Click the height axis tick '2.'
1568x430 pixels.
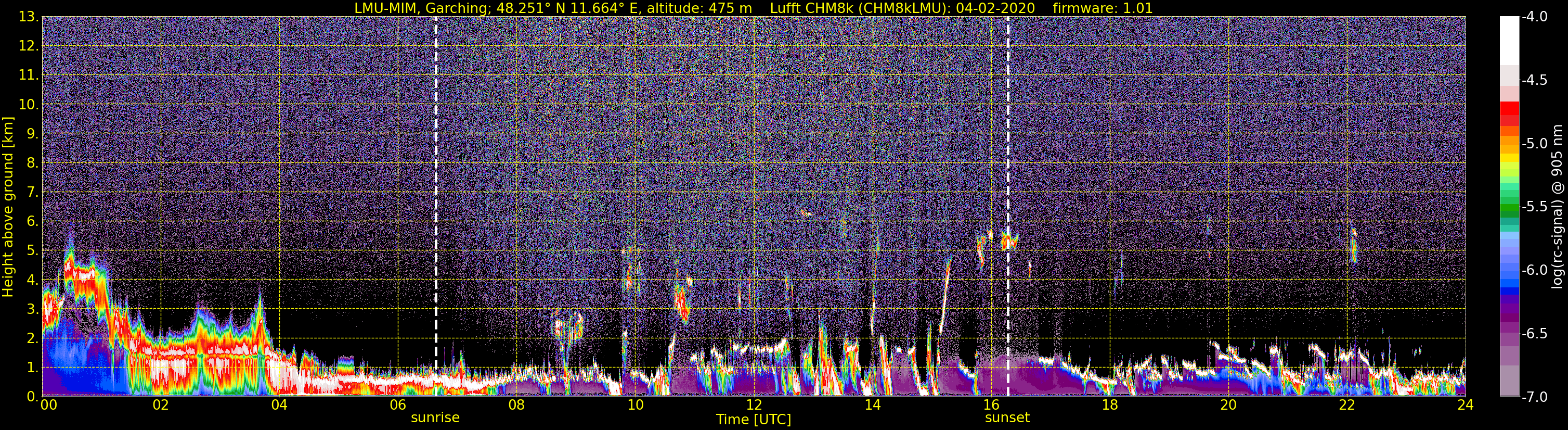tap(33, 339)
